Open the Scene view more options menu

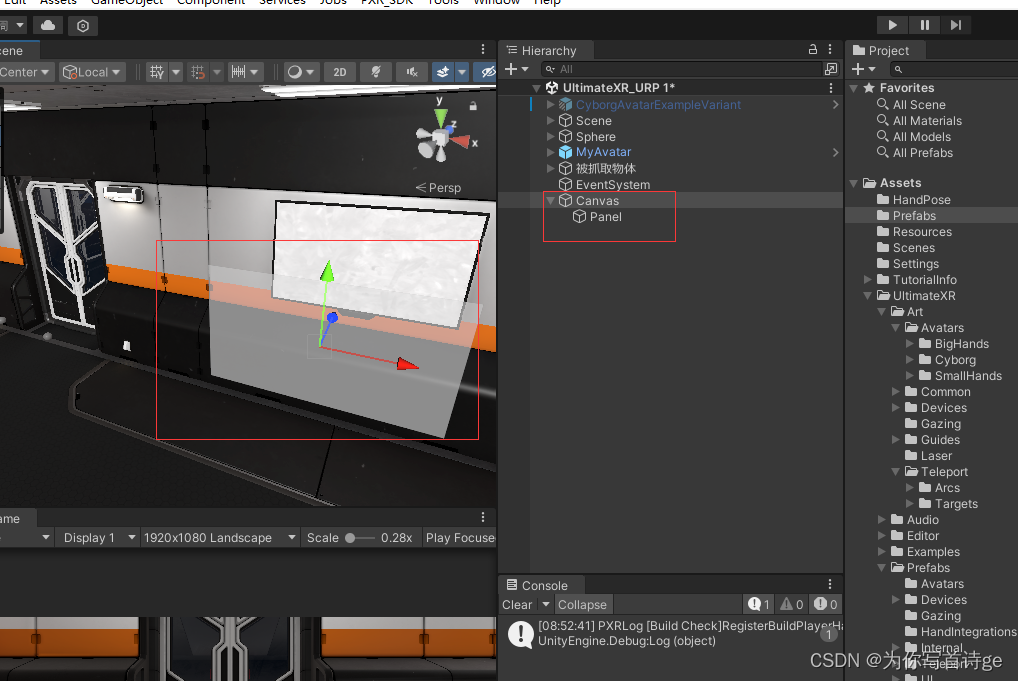(x=482, y=49)
